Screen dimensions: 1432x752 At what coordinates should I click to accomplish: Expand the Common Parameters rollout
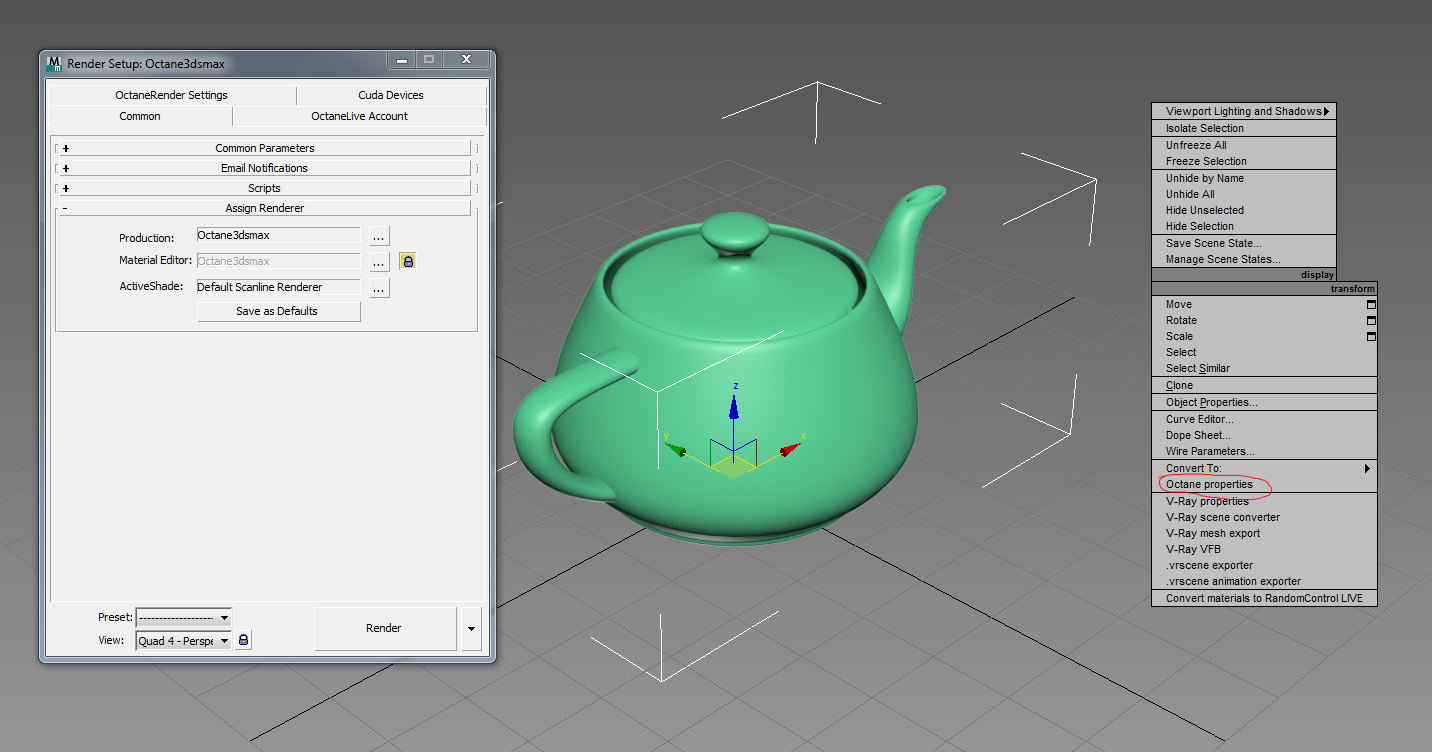pos(264,148)
